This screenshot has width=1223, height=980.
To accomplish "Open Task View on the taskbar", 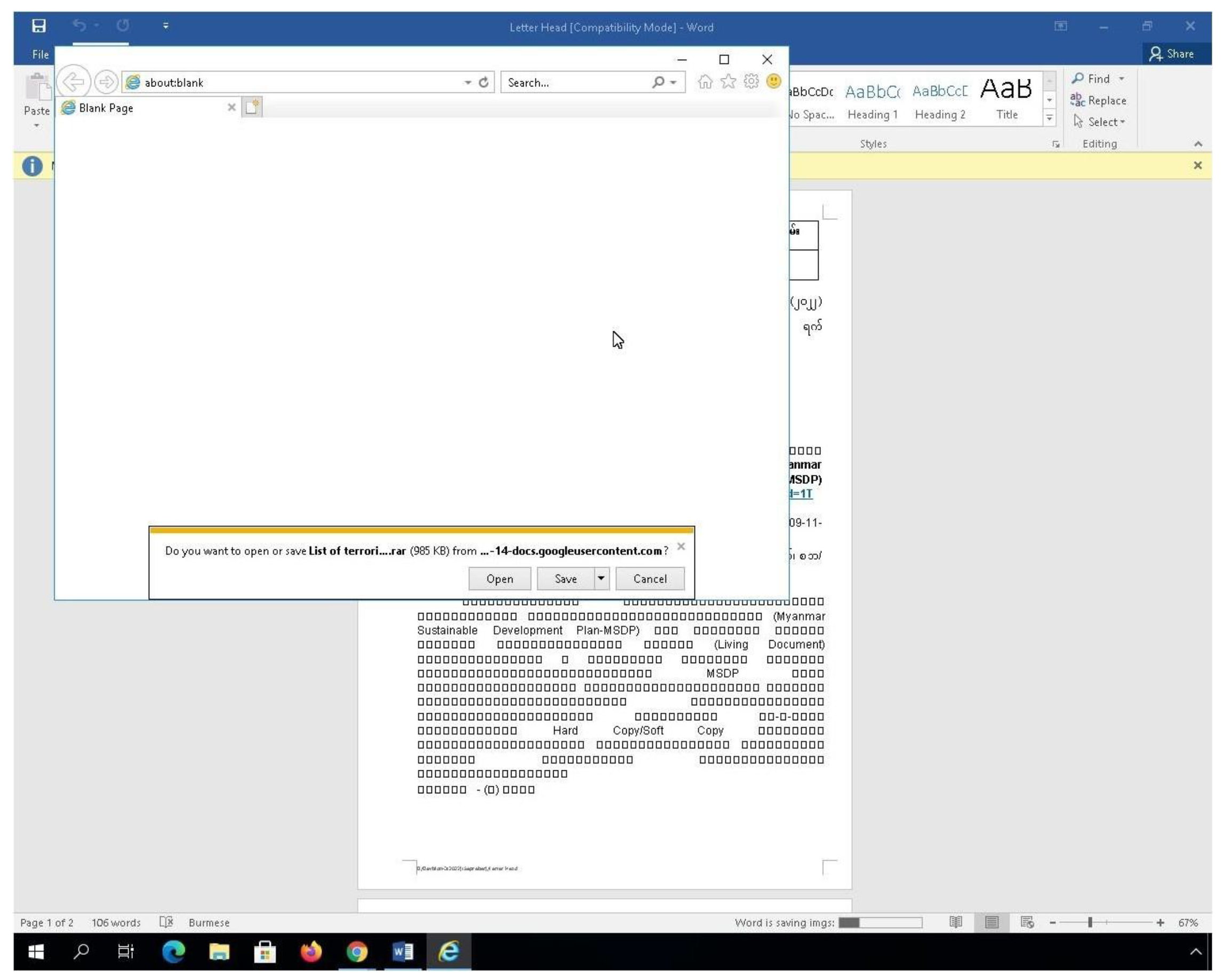I will [x=125, y=951].
